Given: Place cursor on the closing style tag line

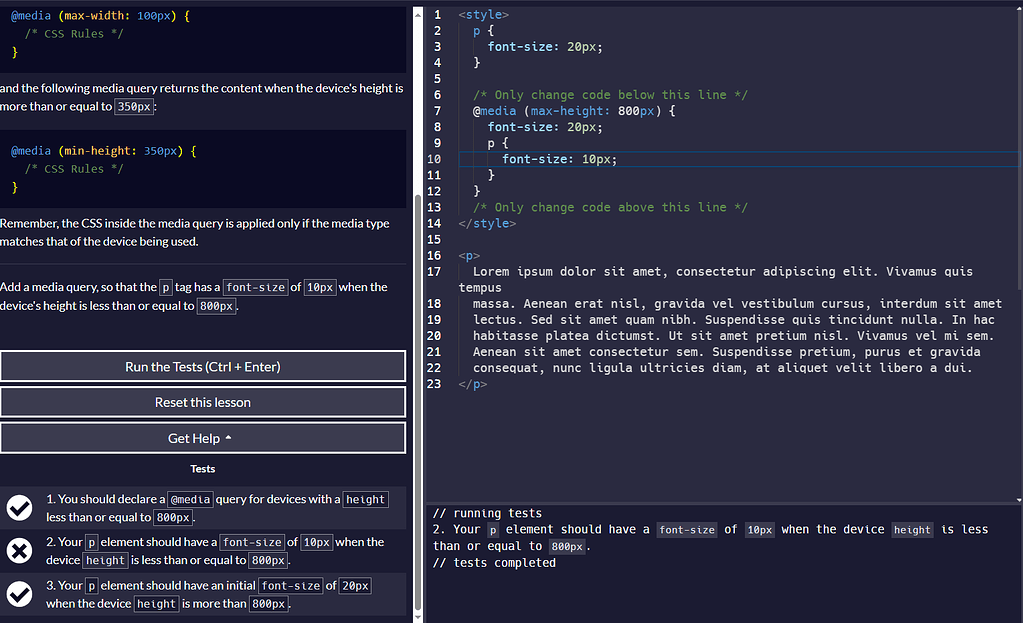Looking at the screenshot, I should click(487, 223).
